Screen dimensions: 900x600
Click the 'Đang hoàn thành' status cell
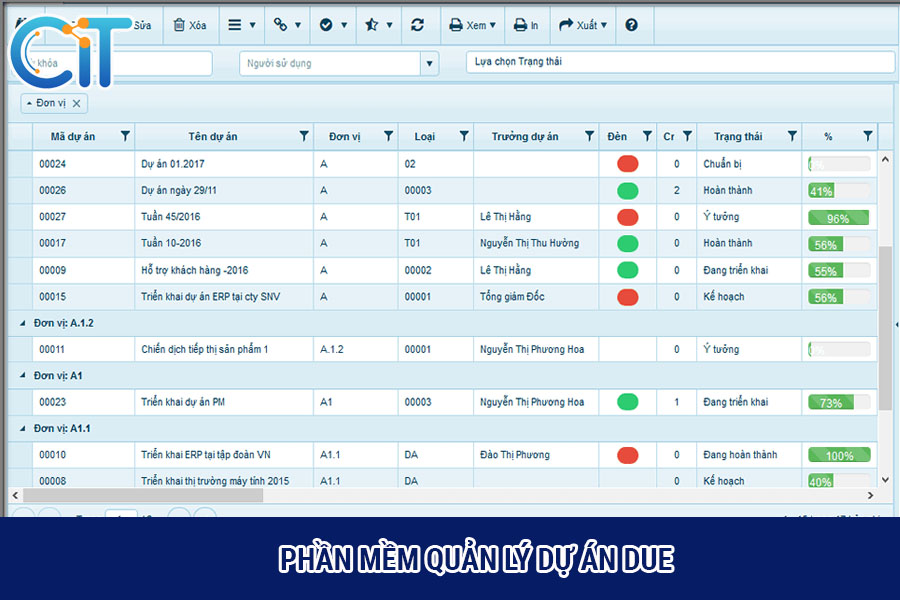(x=740, y=455)
